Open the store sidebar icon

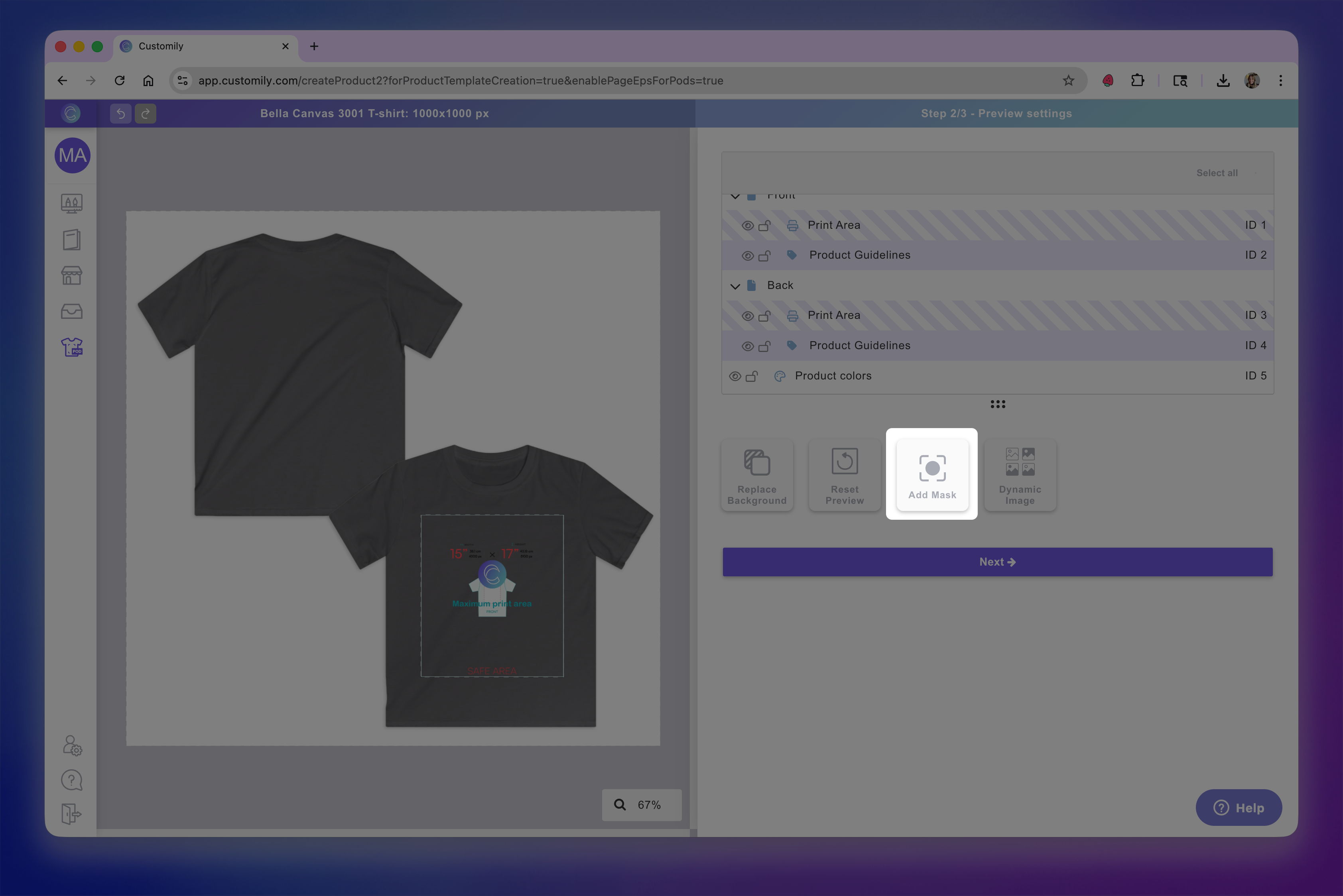[x=72, y=276]
